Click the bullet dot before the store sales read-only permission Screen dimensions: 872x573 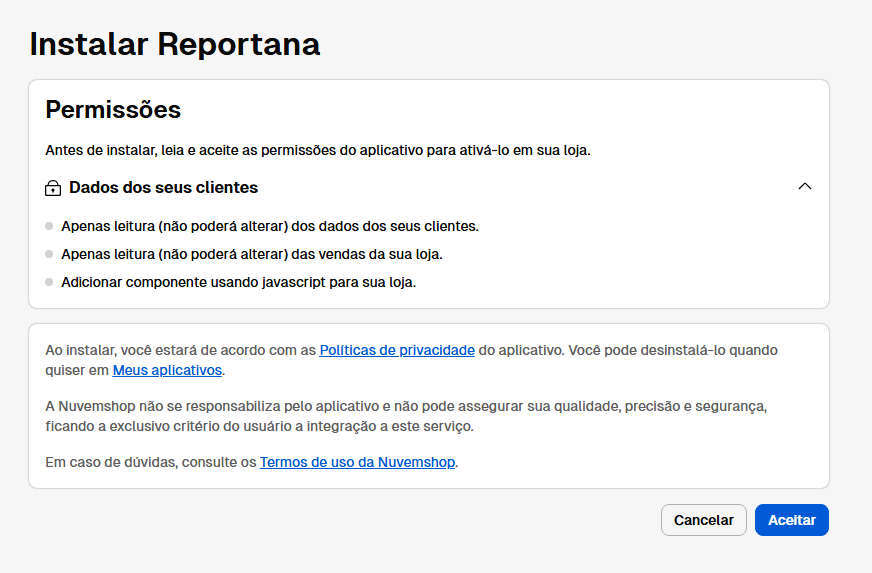(49, 254)
